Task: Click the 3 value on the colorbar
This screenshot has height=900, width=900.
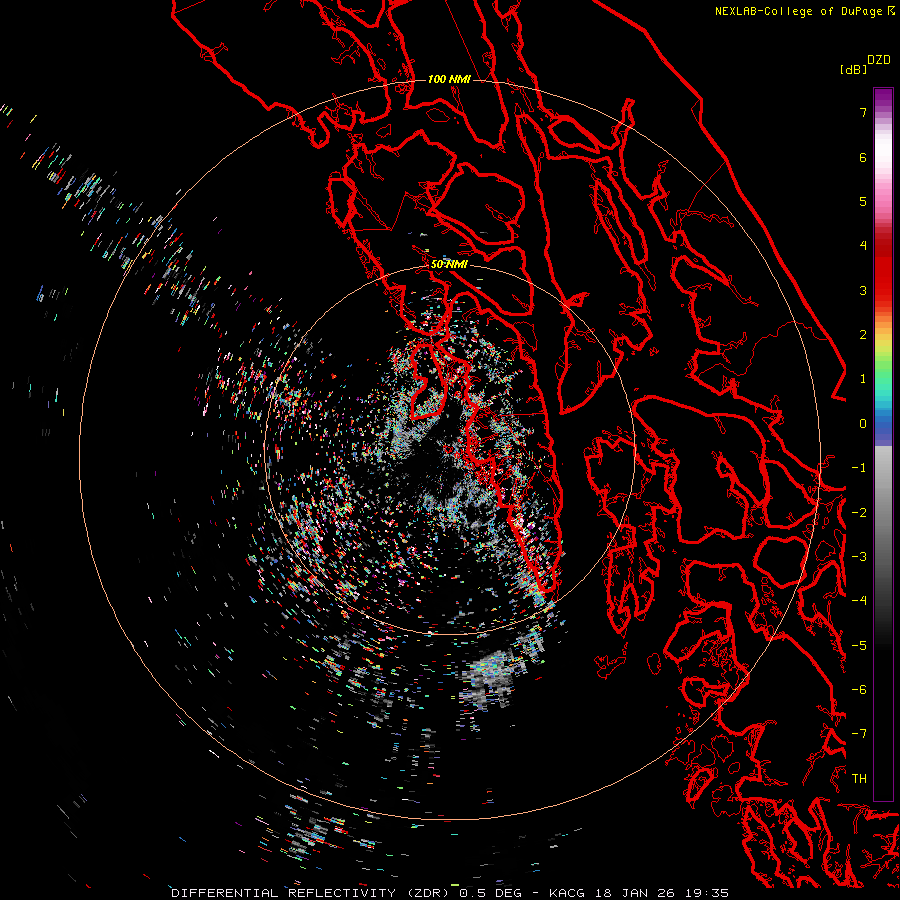Action: point(863,290)
